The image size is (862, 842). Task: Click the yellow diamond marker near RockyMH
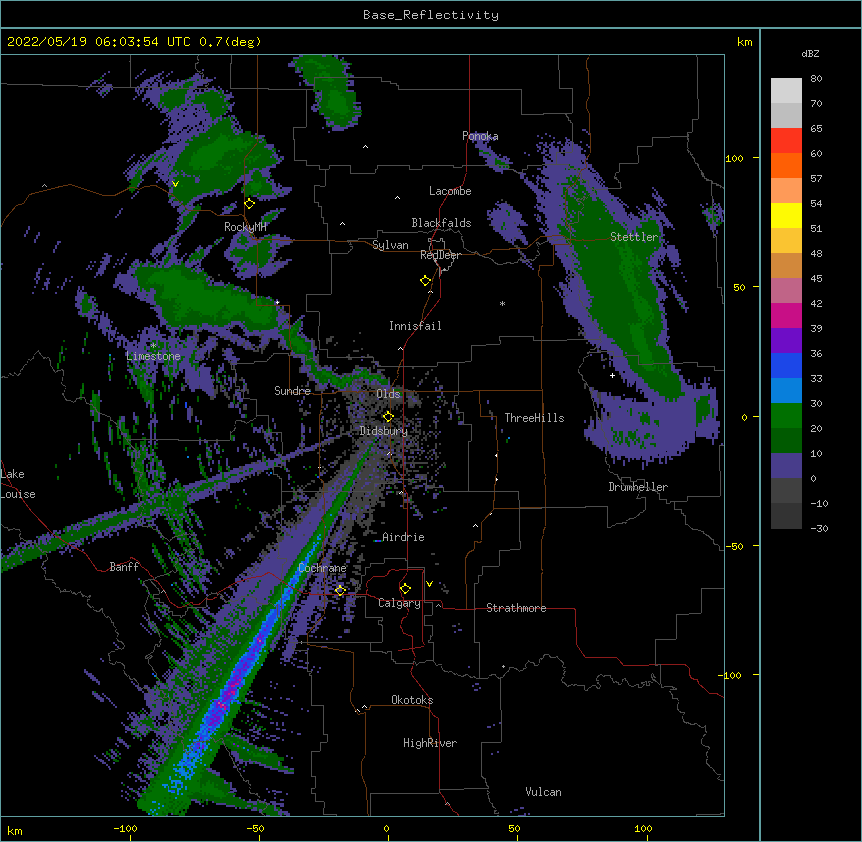[x=250, y=204]
